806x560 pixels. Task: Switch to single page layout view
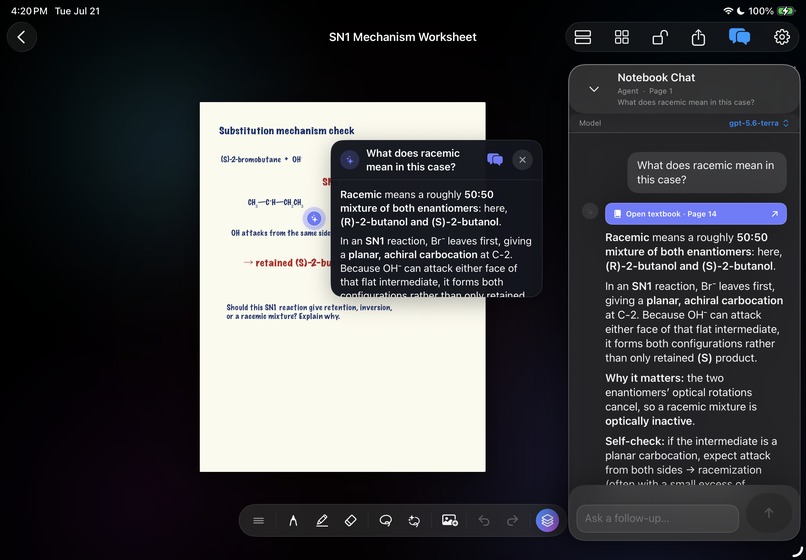[582, 37]
